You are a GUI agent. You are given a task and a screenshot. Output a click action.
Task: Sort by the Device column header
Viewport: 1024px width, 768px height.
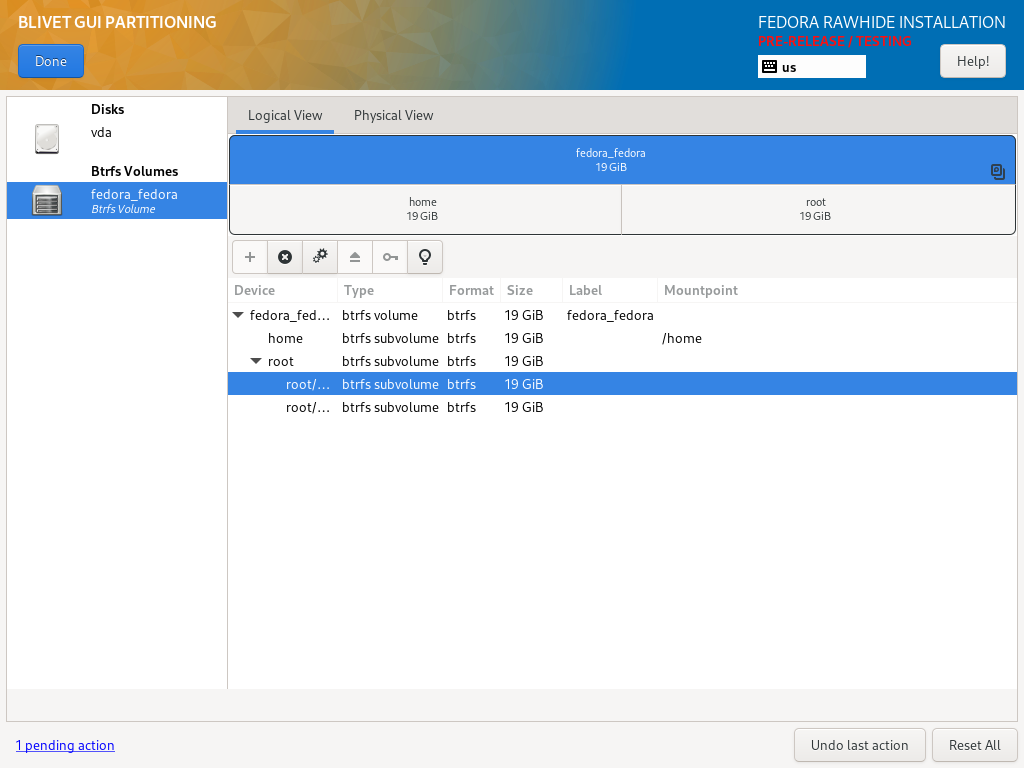click(x=283, y=291)
